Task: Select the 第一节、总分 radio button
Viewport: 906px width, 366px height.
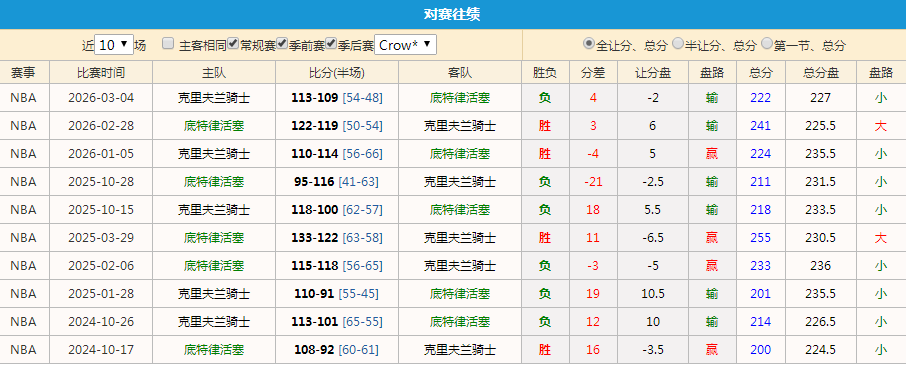Action: pos(767,43)
